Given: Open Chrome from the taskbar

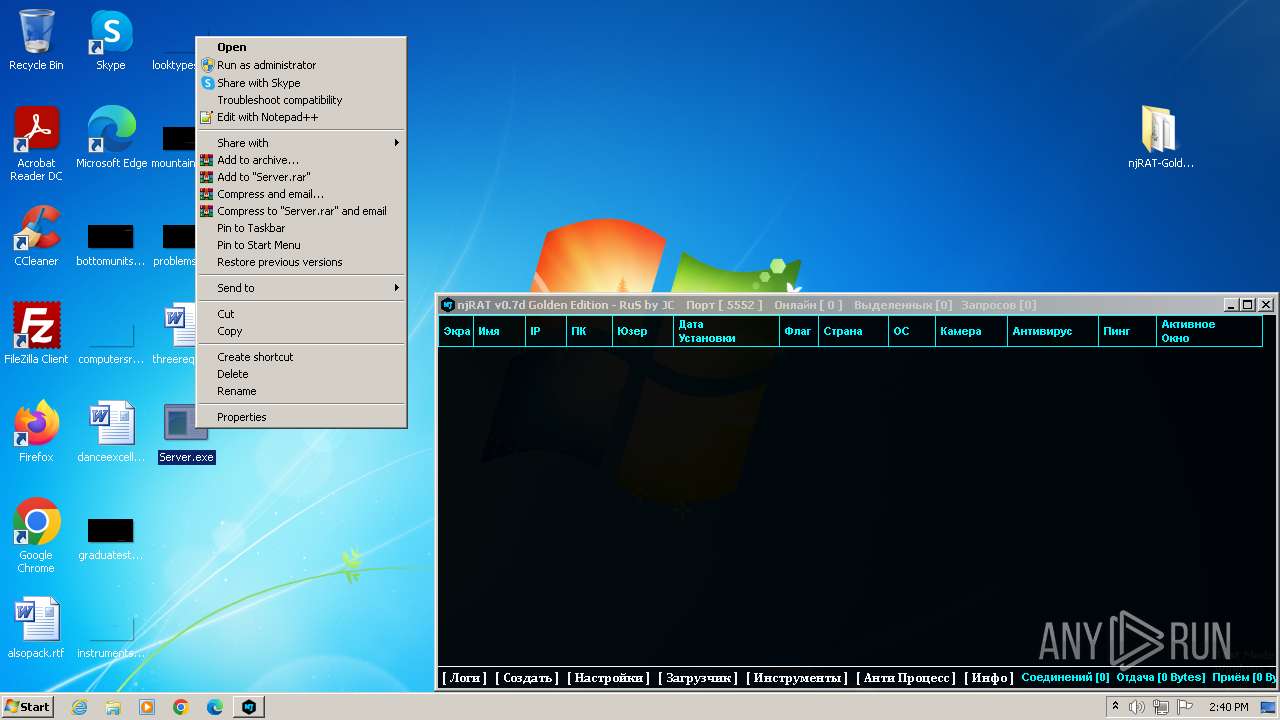Looking at the screenshot, I should (181, 707).
